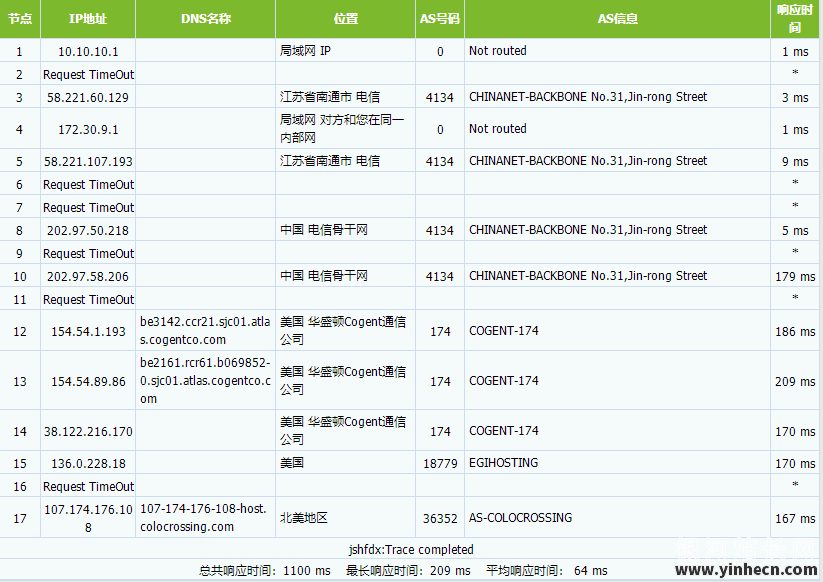Click AS number 174 in node 13 row

440,382
